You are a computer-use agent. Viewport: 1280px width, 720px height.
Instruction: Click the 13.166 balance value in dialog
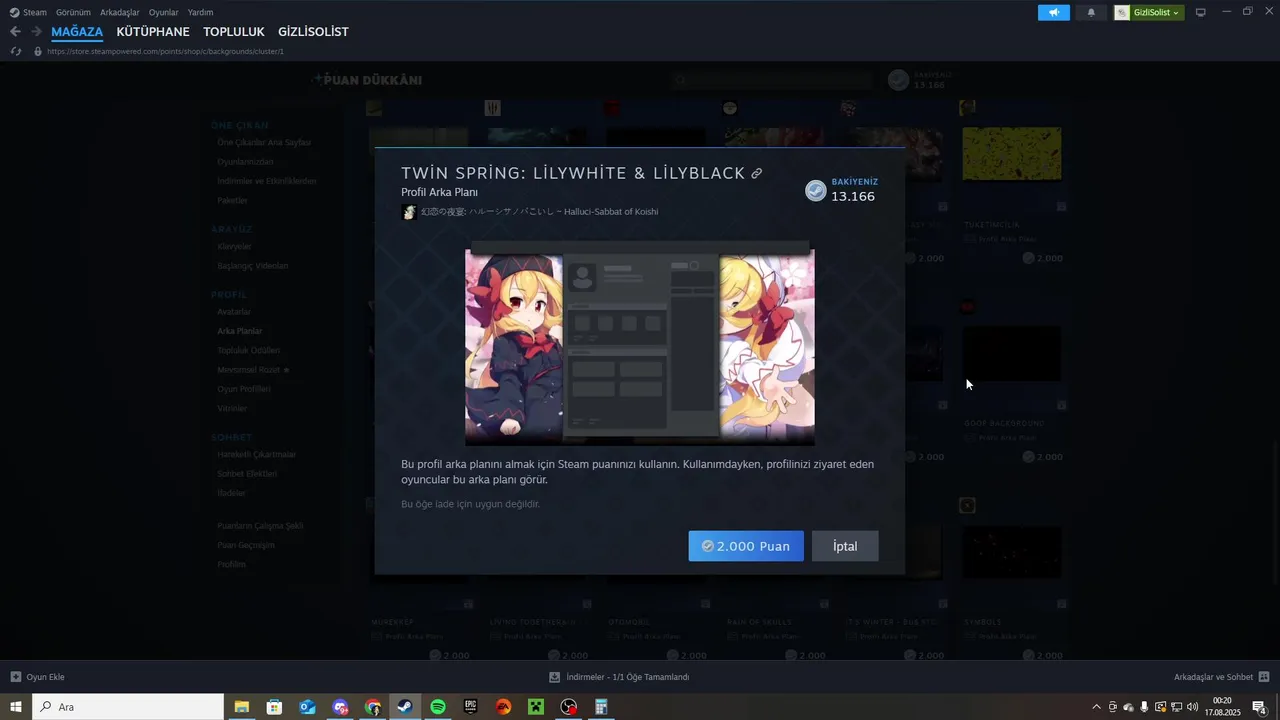tap(853, 197)
